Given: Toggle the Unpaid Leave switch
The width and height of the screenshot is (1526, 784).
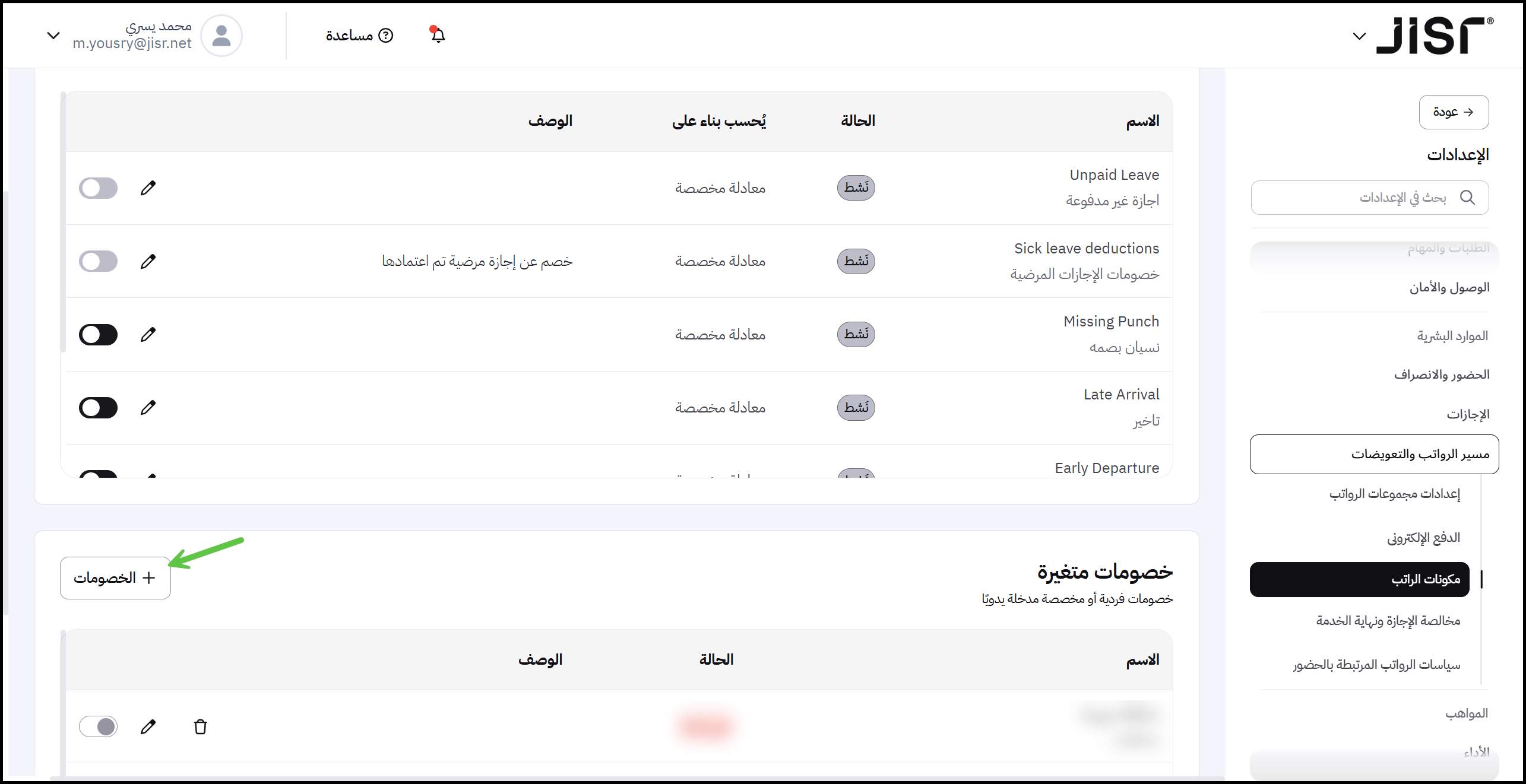Looking at the screenshot, I should 99,188.
